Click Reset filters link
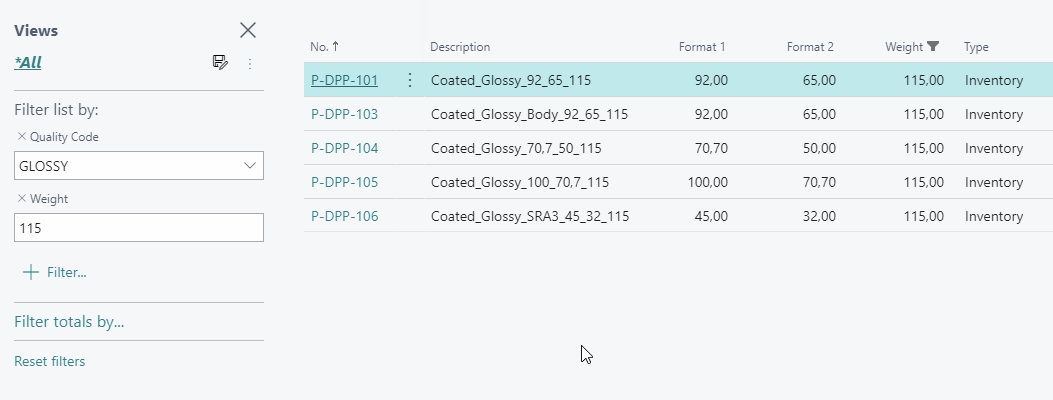1053x400 pixels. (x=50, y=362)
